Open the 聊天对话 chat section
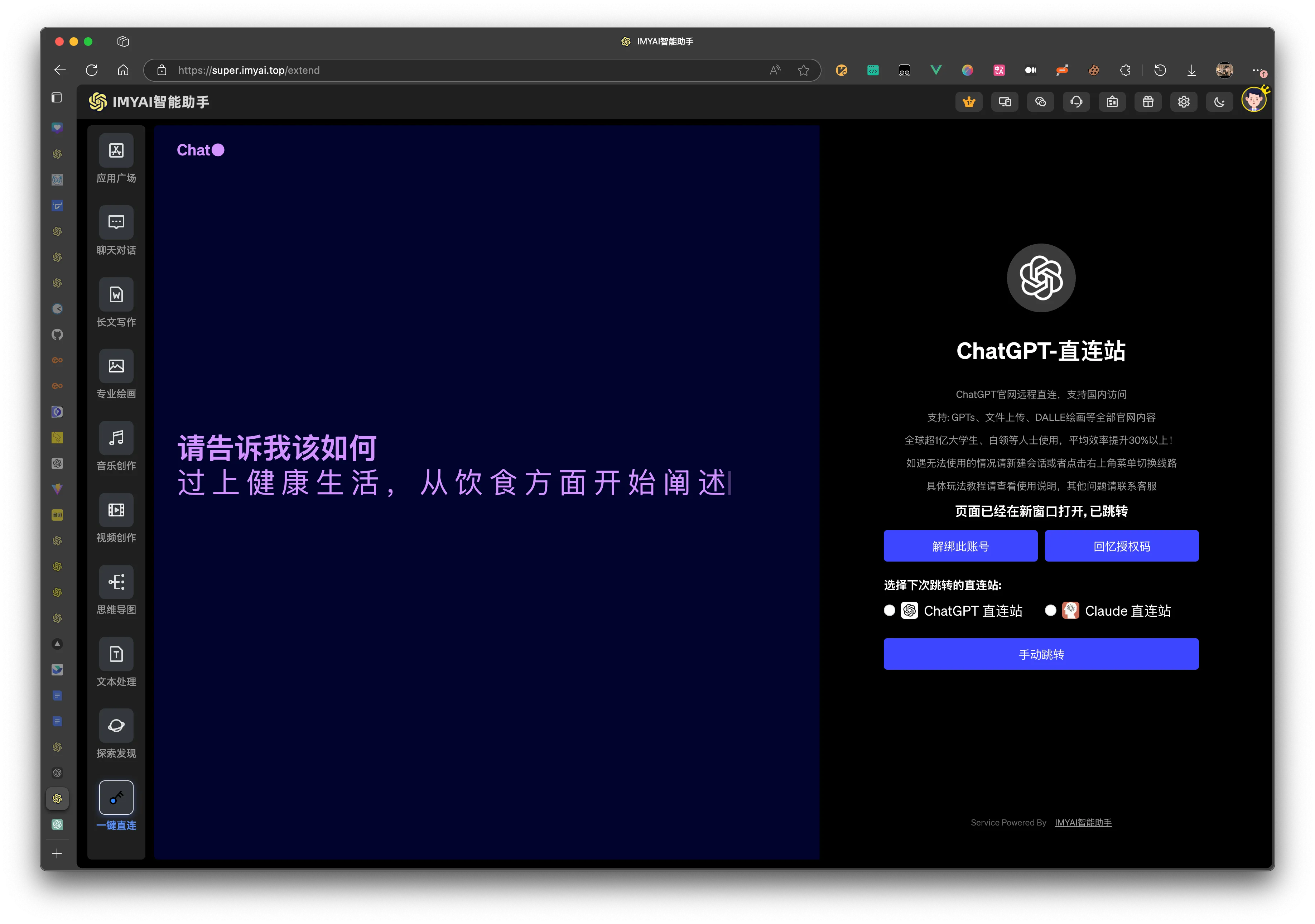This screenshot has height=924, width=1315. [116, 231]
